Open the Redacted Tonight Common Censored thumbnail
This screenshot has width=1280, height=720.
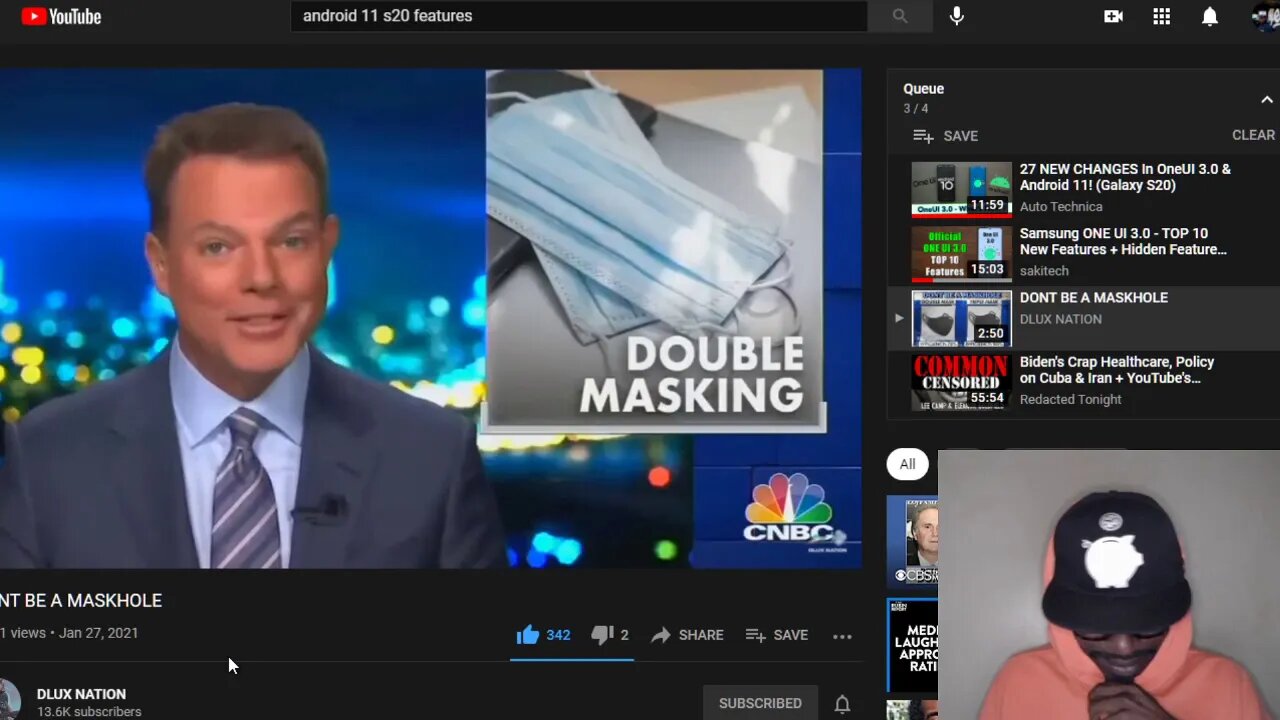pyautogui.click(x=961, y=382)
